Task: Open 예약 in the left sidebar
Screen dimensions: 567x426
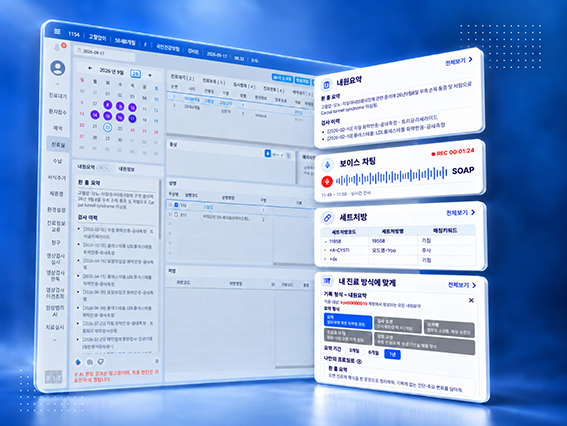Action: point(57,128)
